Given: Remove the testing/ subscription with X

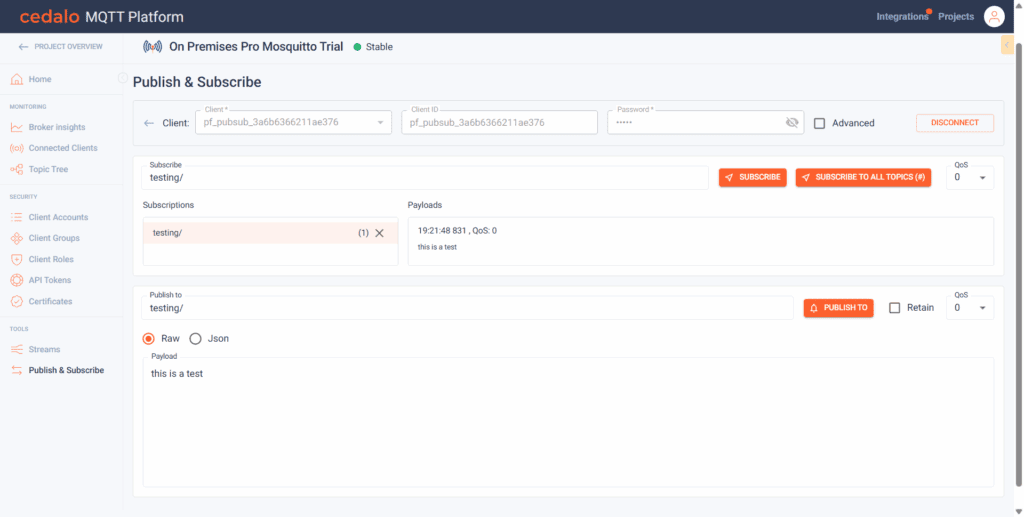Looking at the screenshot, I should click(379, 233).
